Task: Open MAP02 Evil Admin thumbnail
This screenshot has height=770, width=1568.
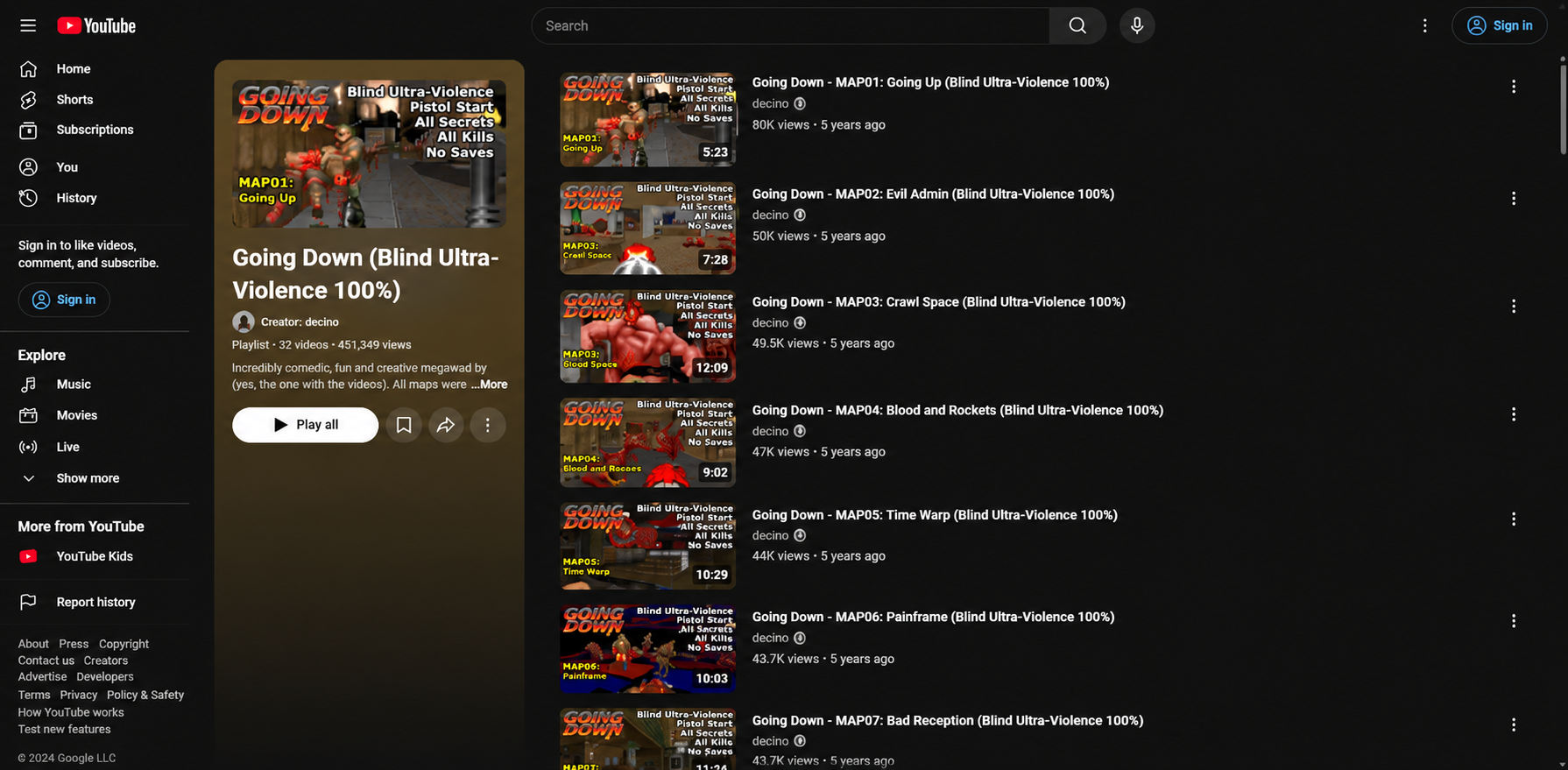Action: (648, 228)
